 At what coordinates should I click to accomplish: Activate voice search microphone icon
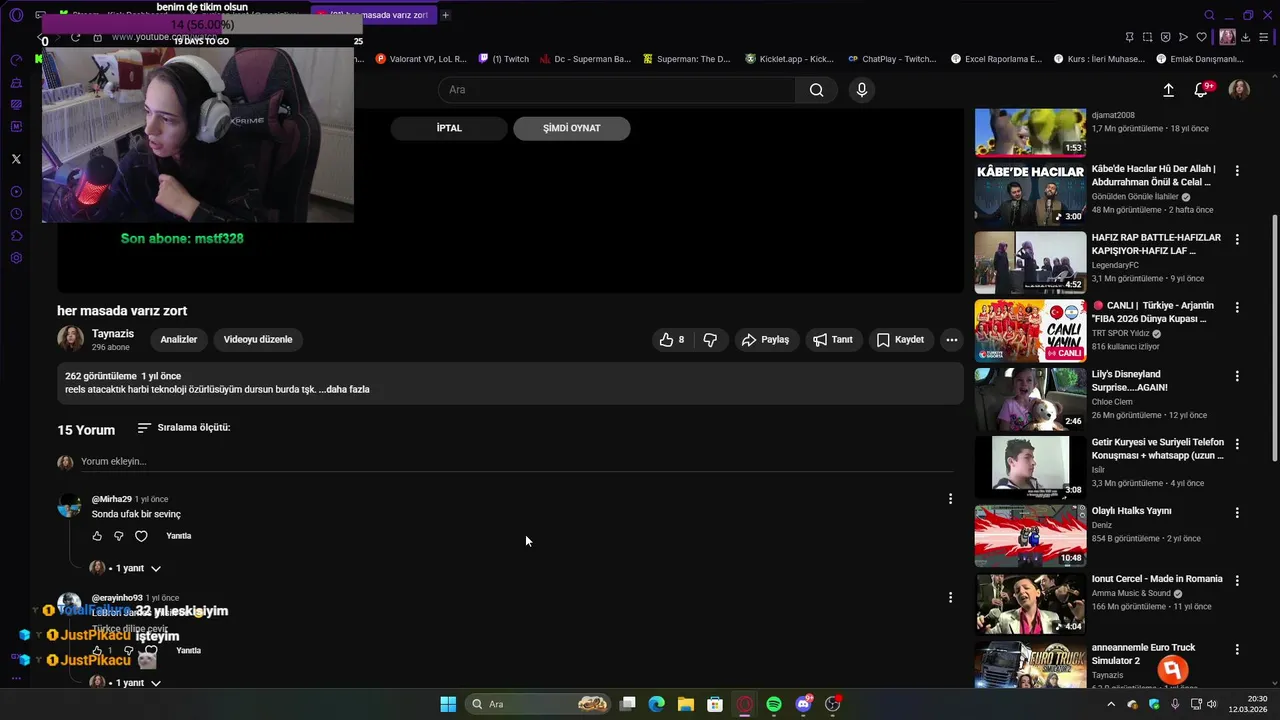pos(862,90)
